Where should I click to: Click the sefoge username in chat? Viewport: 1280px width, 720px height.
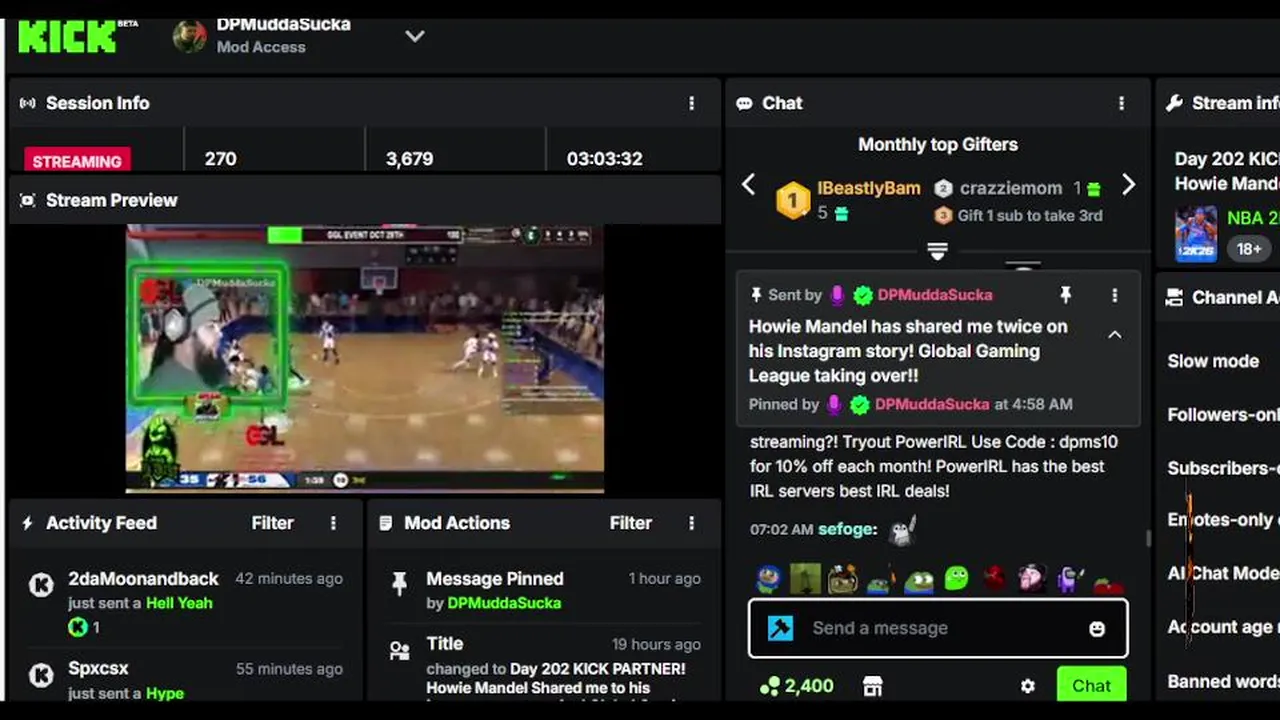[x=847, y=529]
